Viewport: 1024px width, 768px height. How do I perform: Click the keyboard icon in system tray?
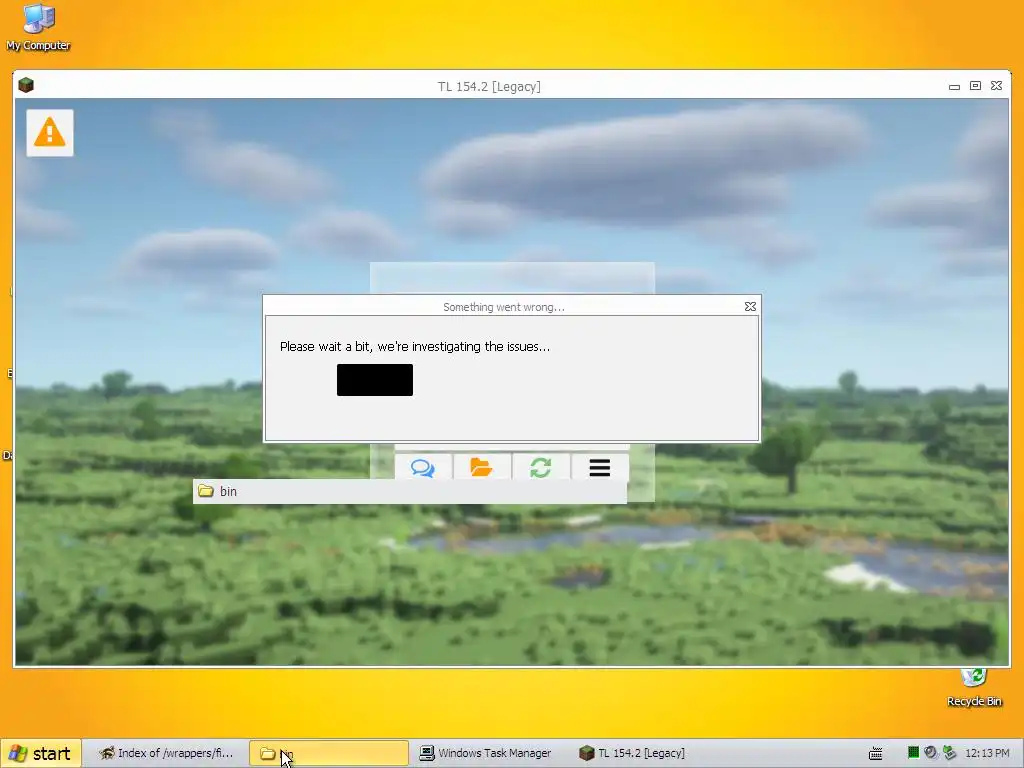[876, 754]
